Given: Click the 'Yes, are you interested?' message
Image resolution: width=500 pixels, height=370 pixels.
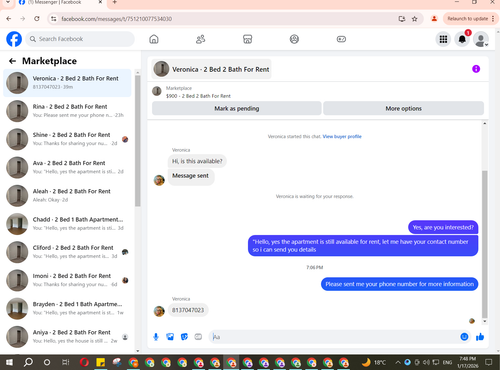Looking at the screenshot, I should (443, 227).
